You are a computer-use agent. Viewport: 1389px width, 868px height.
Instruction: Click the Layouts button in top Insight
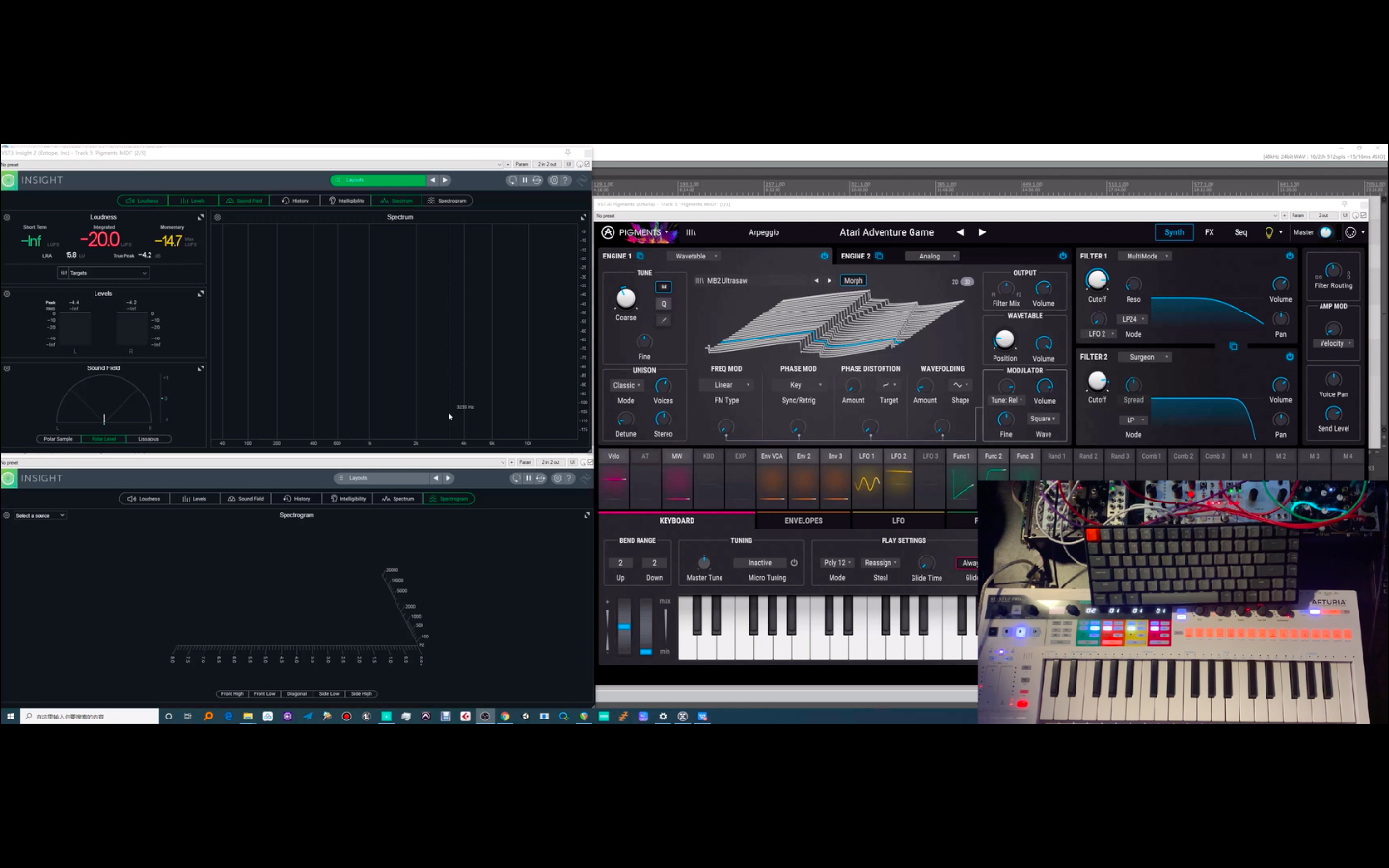(378, 180)
